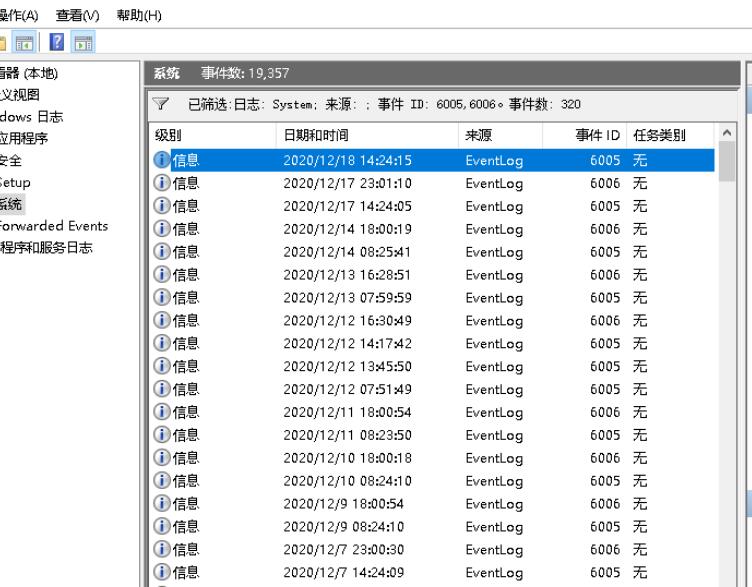The height and width of the screenshot is (587, 752).
Task: Click info icon of 2020/12/9 08:24:10 row
Action: pos(162,526)
